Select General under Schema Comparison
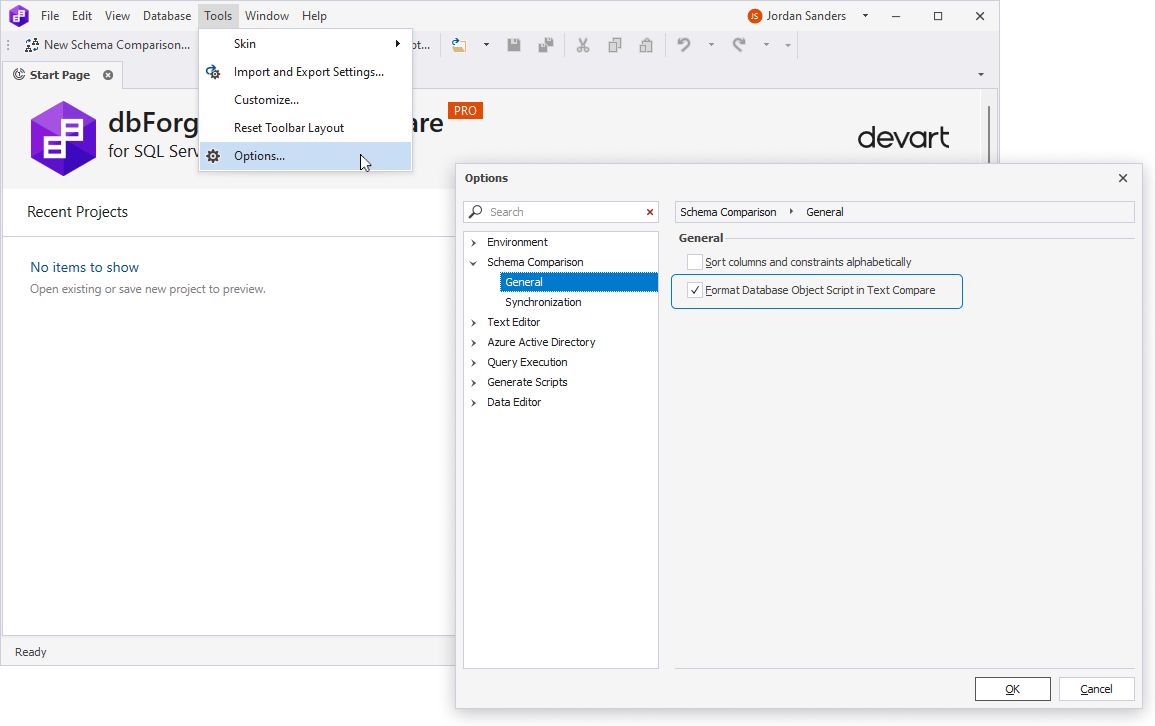 tap(578, 282)
